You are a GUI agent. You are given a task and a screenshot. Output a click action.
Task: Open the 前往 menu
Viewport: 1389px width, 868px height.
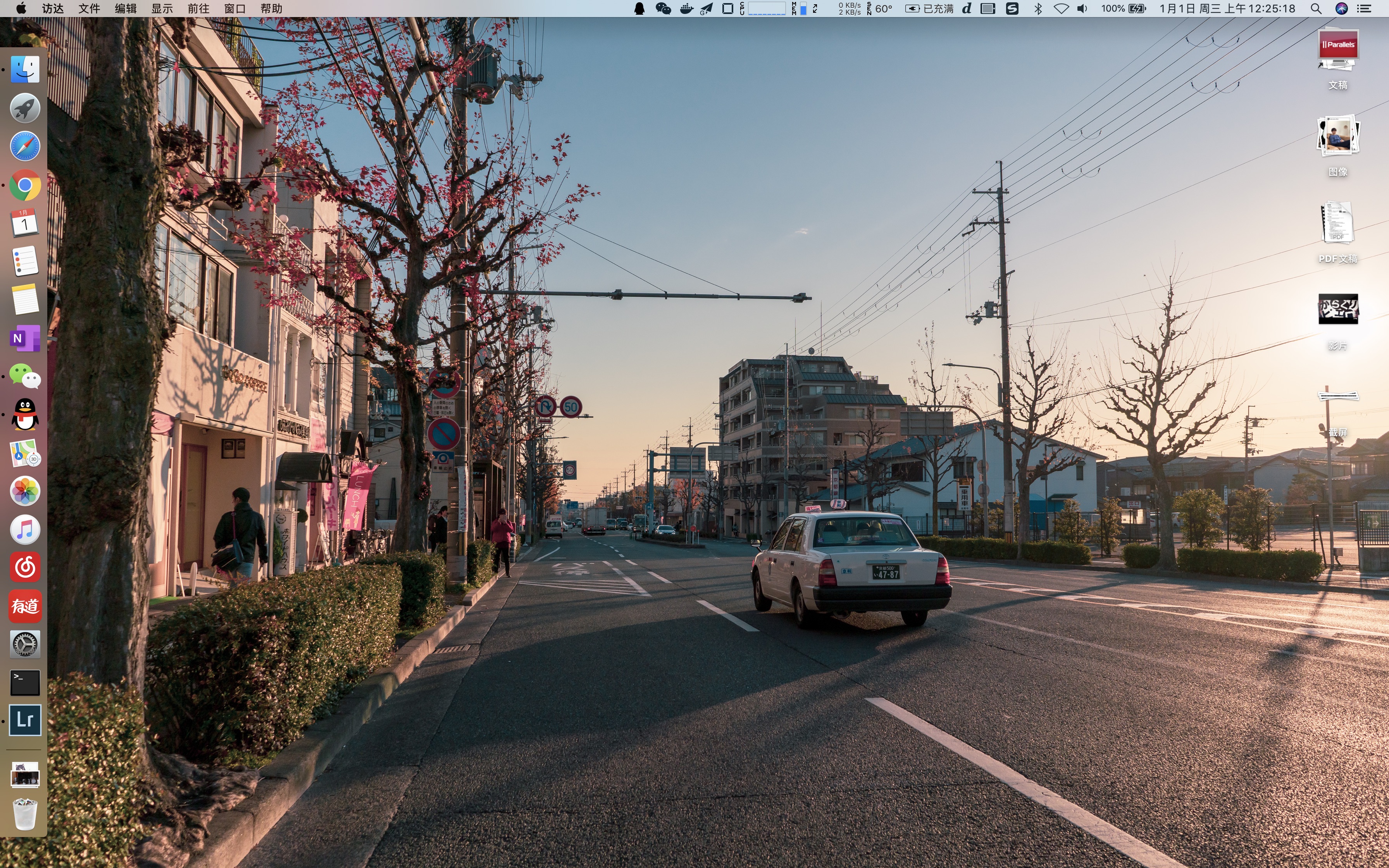tap(198, 9)
